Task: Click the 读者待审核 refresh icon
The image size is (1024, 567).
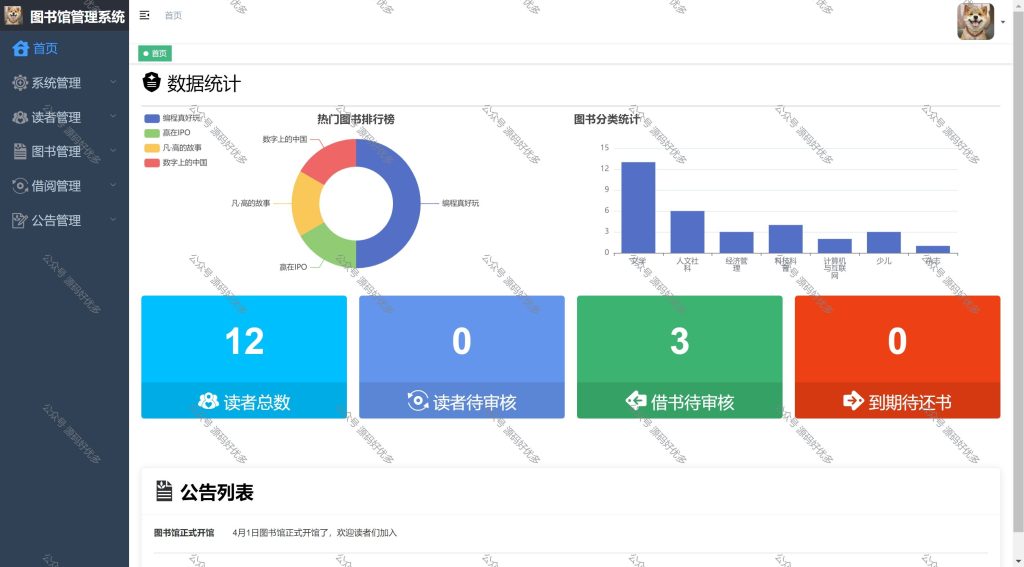Action: pyautogui.click(x=417, y=401)
